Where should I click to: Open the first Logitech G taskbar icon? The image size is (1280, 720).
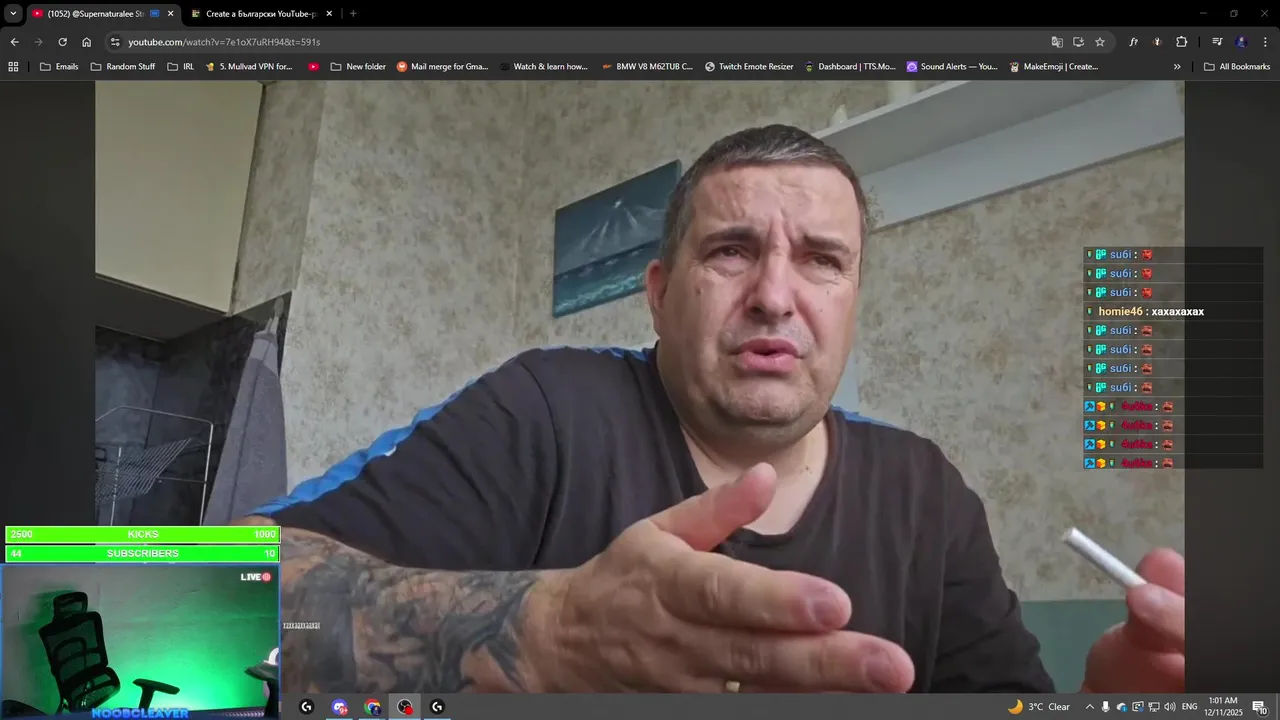click(306, 707)
